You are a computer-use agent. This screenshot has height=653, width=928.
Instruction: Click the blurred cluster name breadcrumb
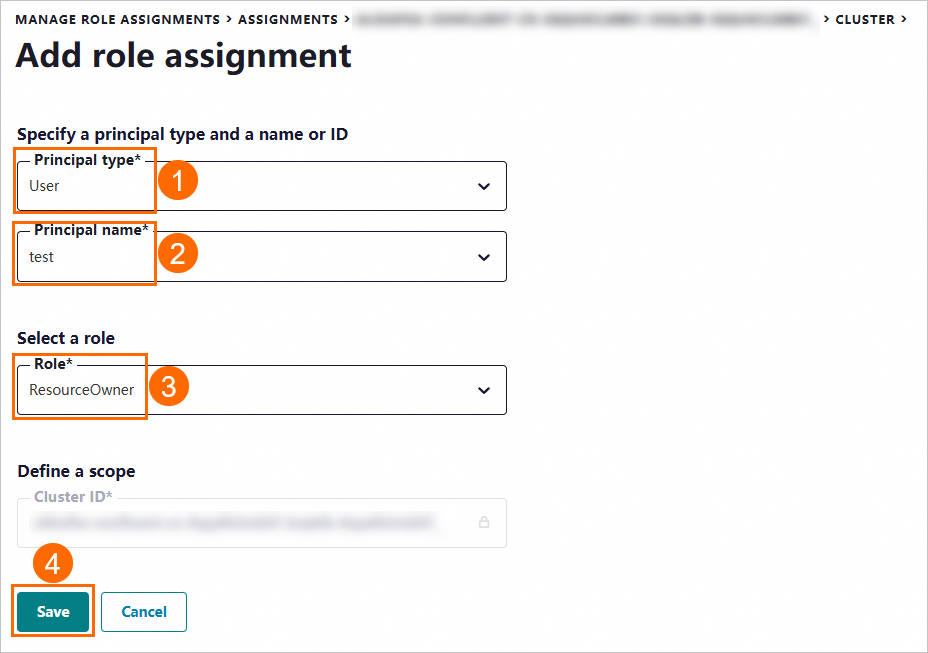pyautogui.click(x=585, y=19)
